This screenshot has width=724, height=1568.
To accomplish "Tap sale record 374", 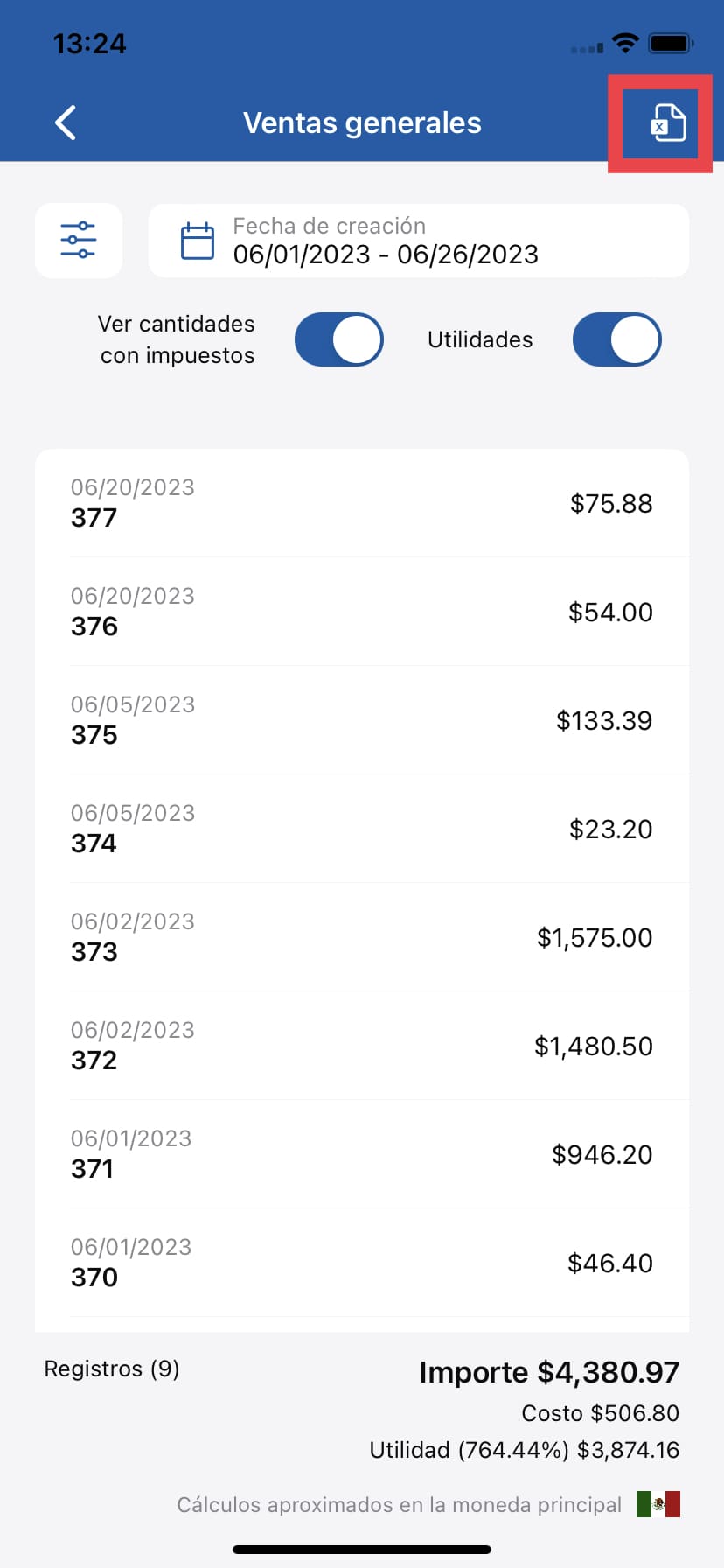I will tap(362, 829).
